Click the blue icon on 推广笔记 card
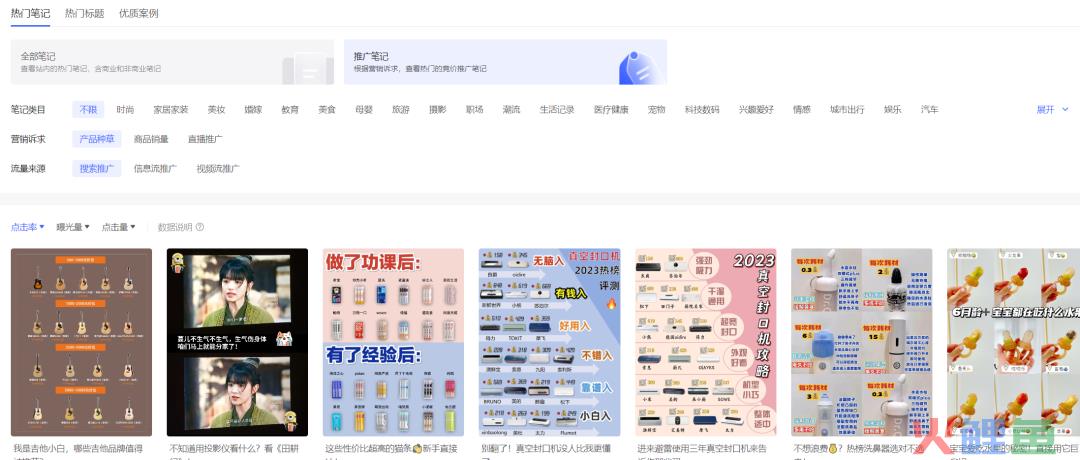Screen dimensions: 1080x460 tap(637, 66)
